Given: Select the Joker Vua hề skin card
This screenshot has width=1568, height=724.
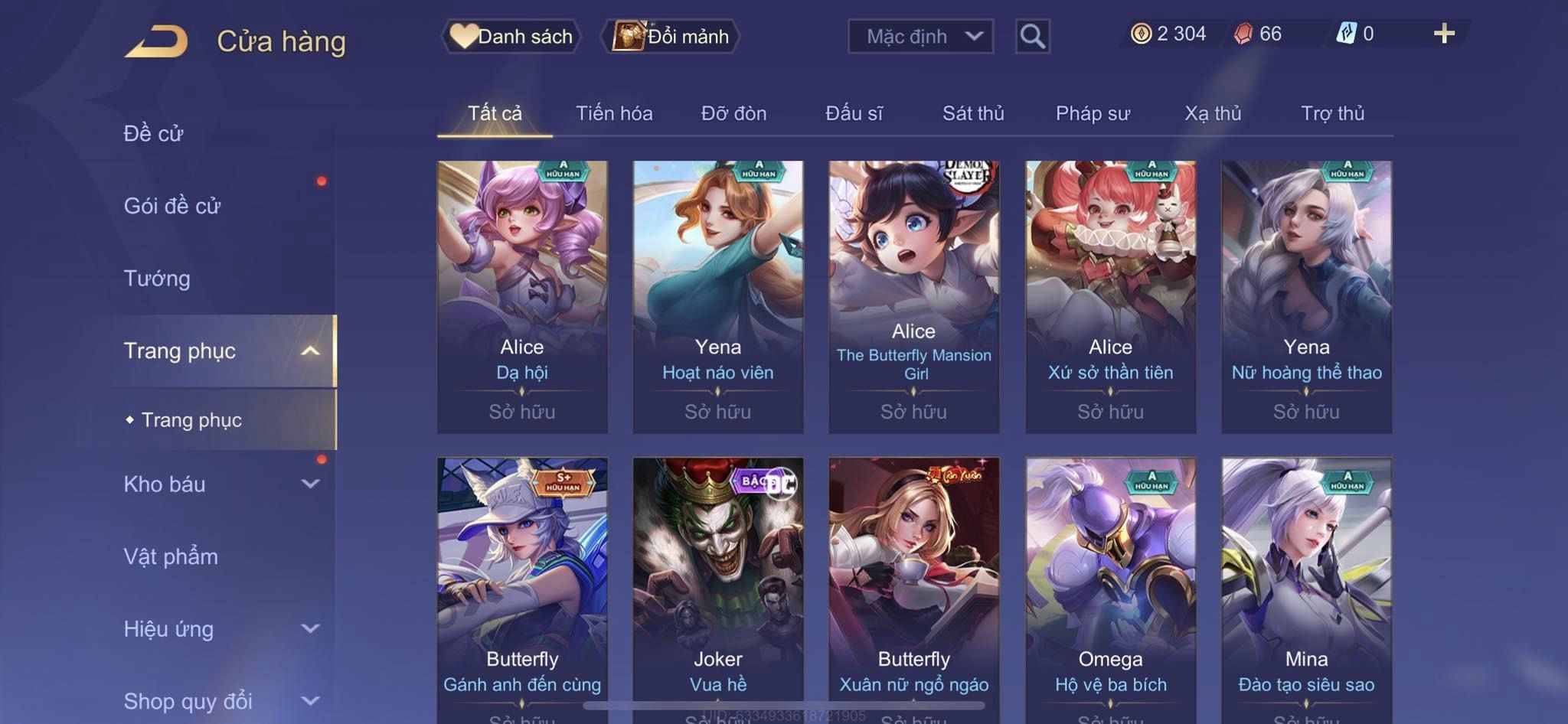Looking at the screenshot, I should [x=718, y=589].
